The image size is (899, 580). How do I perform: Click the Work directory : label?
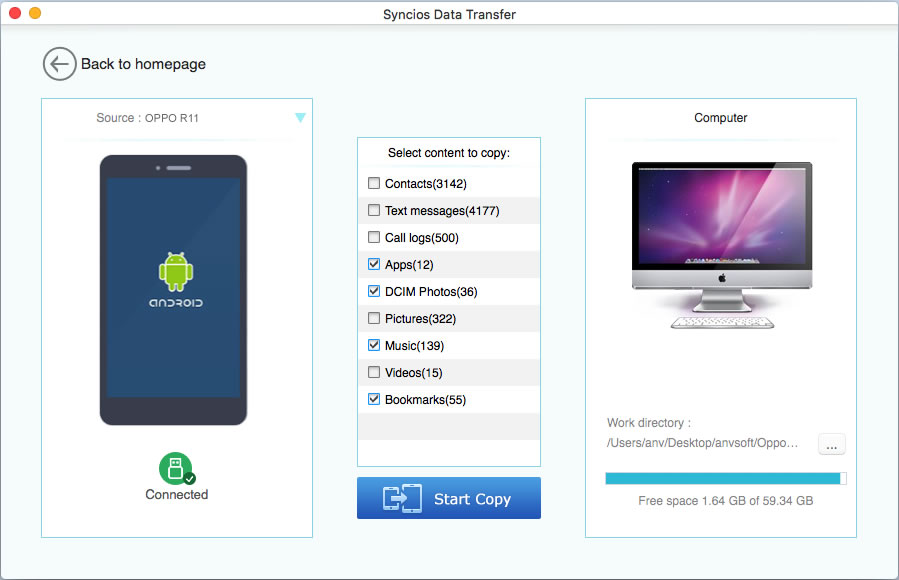(649, 423)
